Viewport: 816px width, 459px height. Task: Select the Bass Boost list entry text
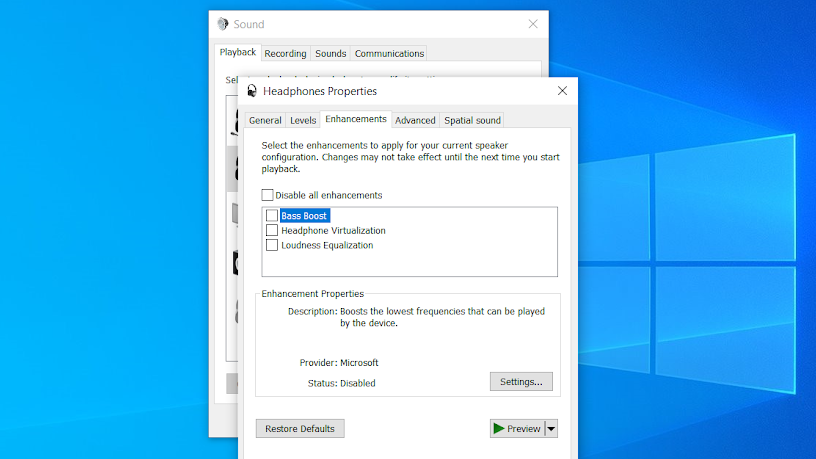coord(304,215)
